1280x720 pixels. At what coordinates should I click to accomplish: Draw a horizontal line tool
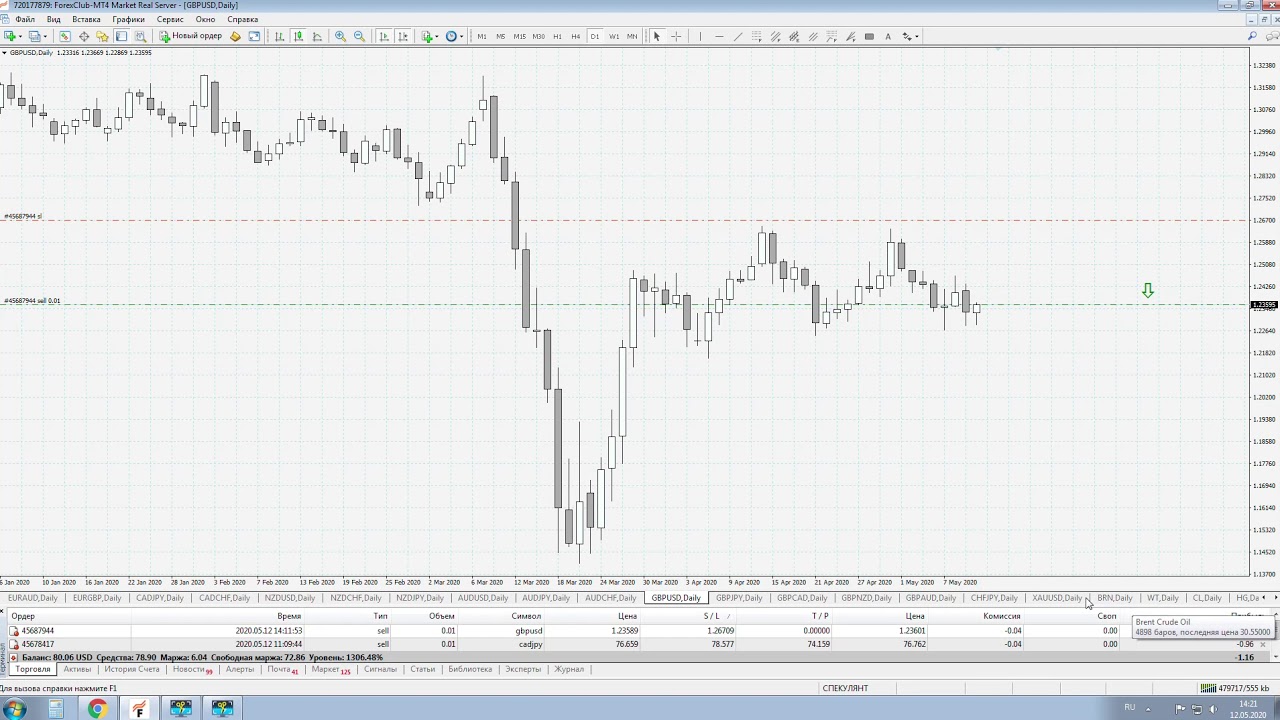click(719, 36)
